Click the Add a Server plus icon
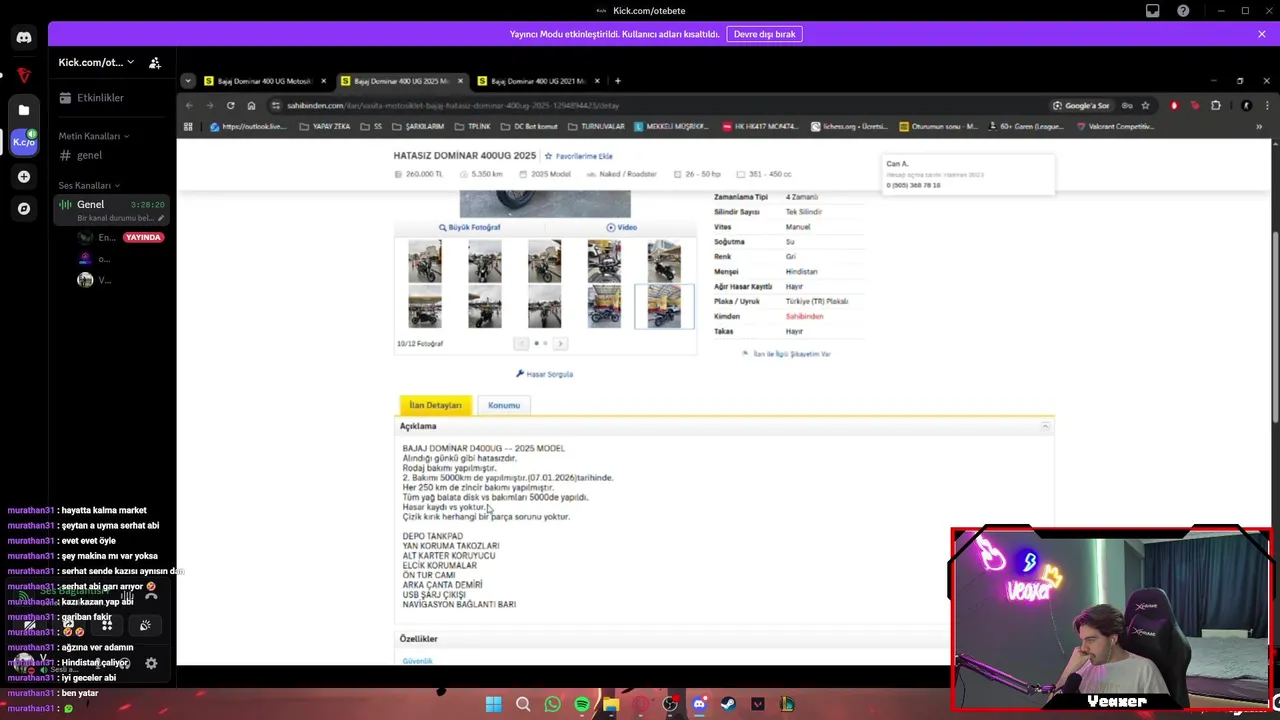Viewport: 1280px width, 720px height. [24, 176]
